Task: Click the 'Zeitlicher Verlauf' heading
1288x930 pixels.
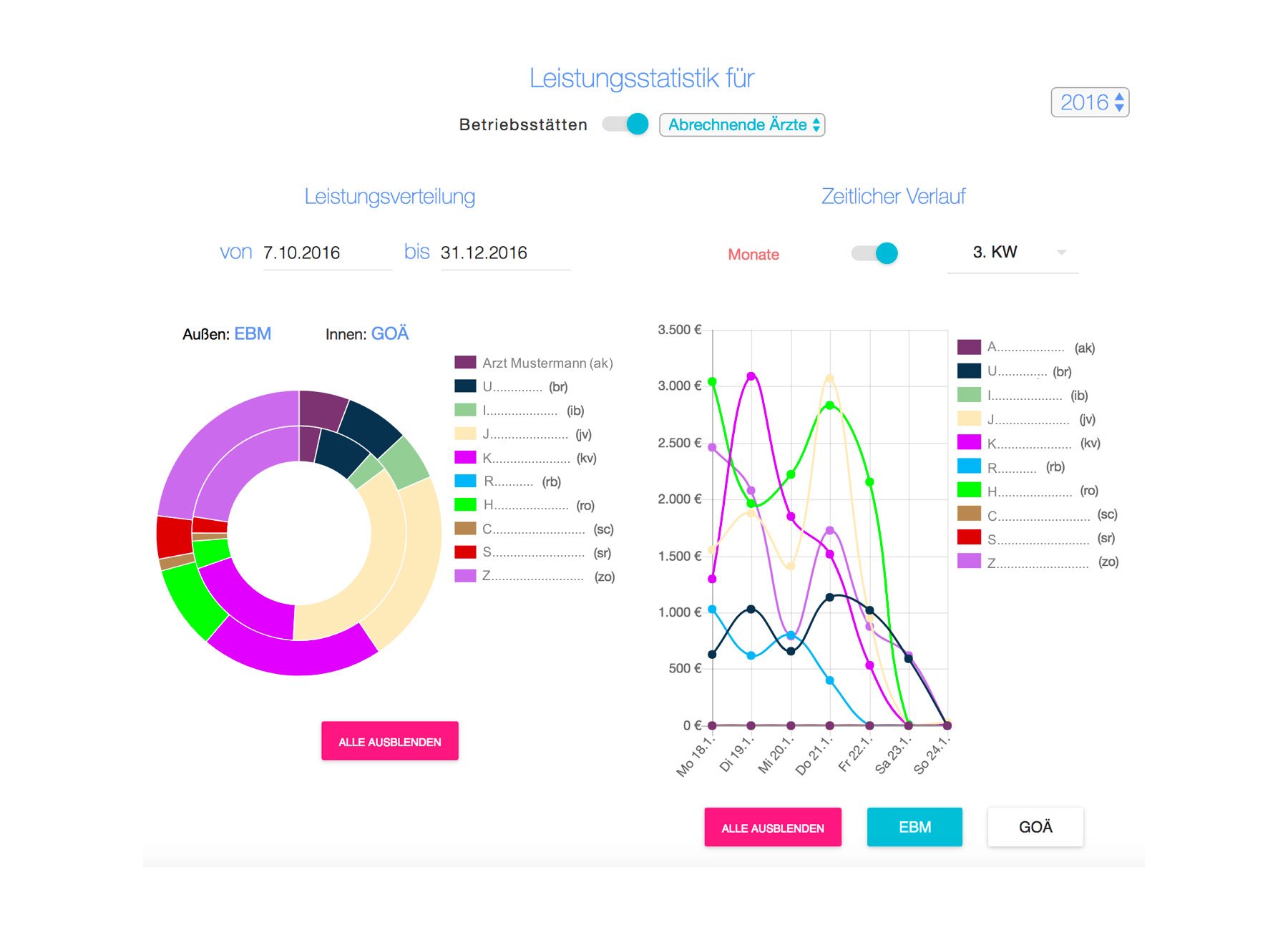Action: [x=893, y=197]
